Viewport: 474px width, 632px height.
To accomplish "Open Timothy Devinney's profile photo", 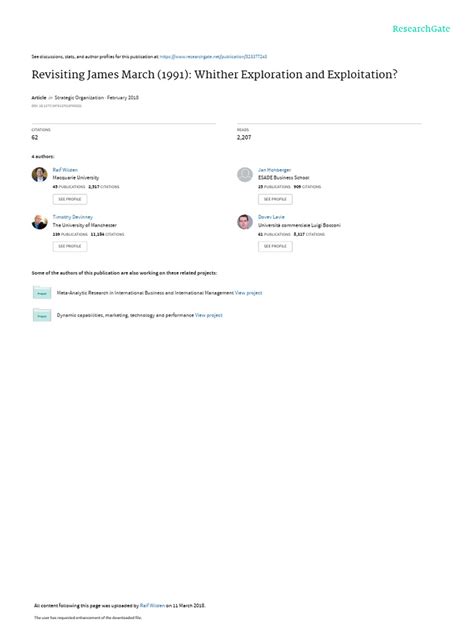I will 40,222.
